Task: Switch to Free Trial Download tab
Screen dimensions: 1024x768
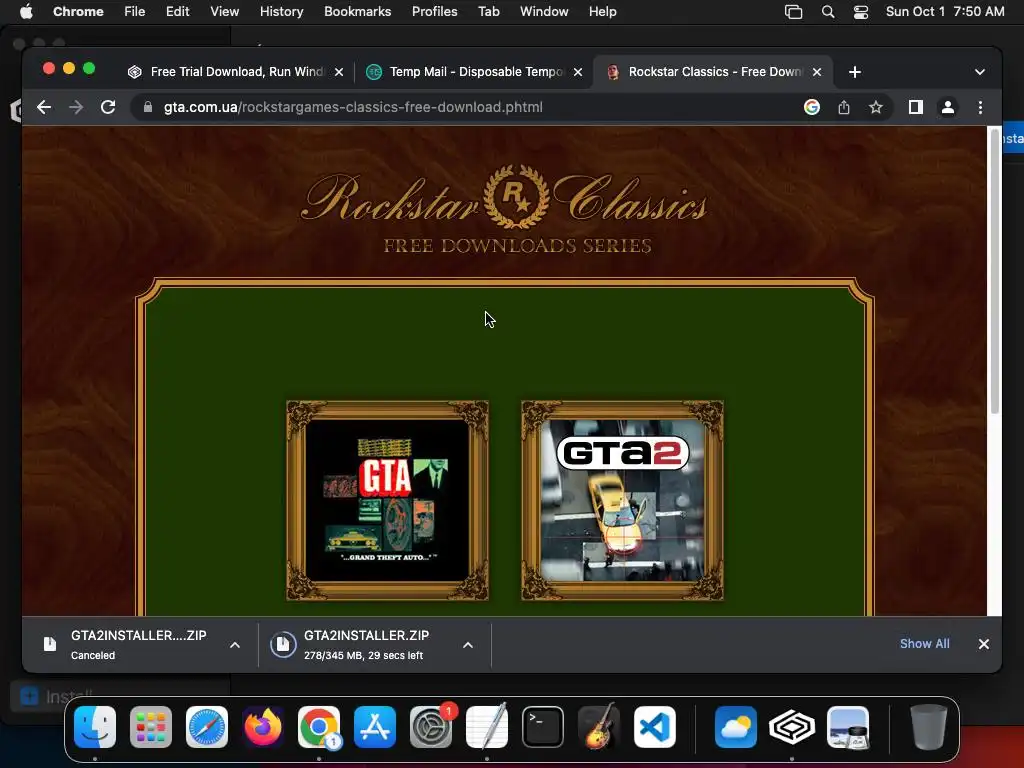Action: click(236, 72)
